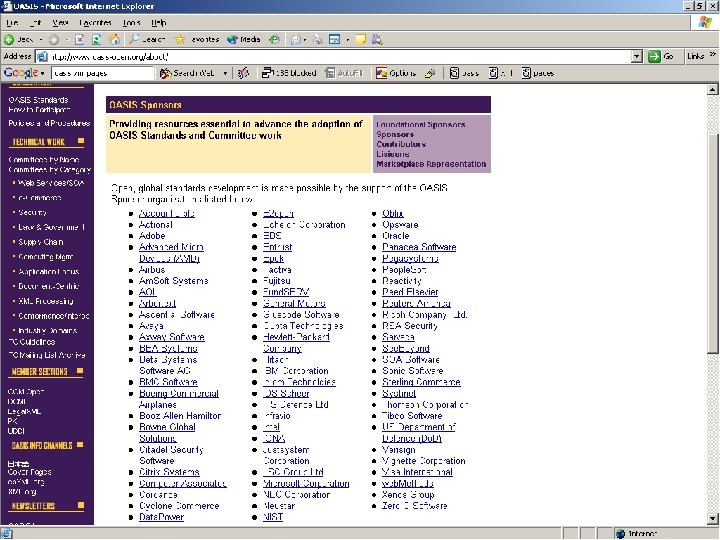Open the Edit menu
Viewport: 720px width, 540px height.
pyautogui.click(x=35, y=22)
